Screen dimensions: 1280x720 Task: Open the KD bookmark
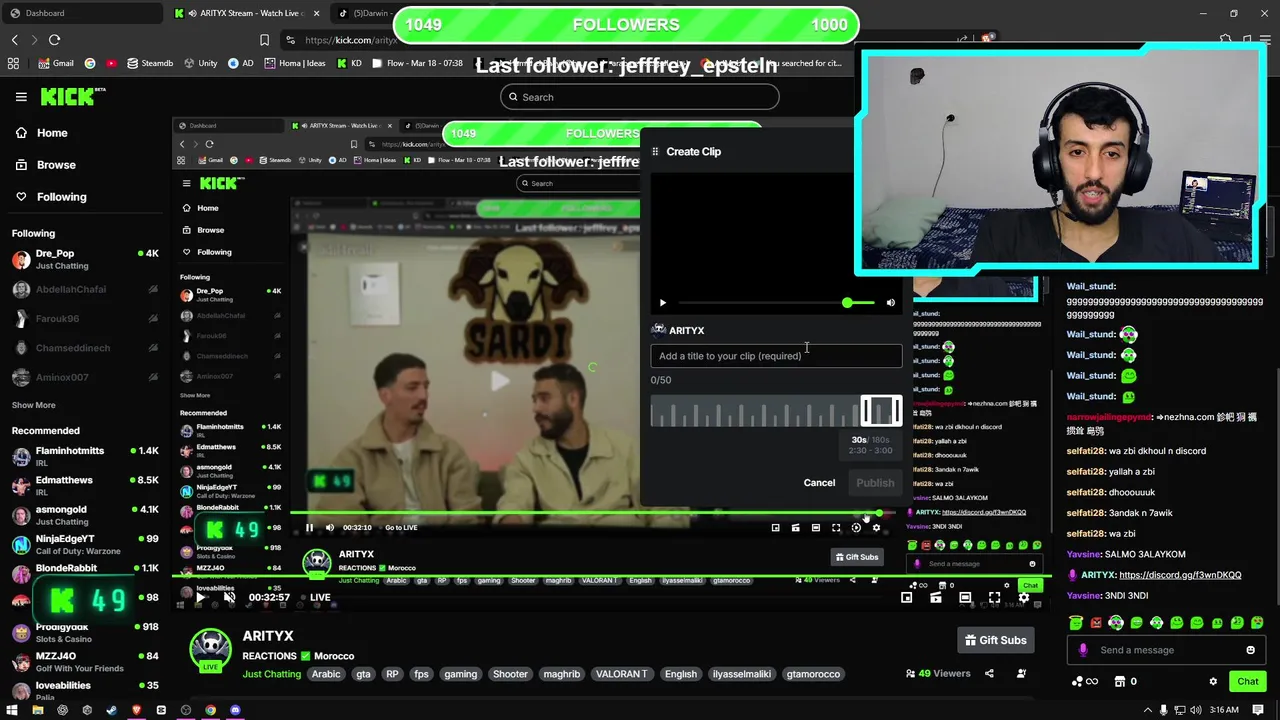coord(349,63)
